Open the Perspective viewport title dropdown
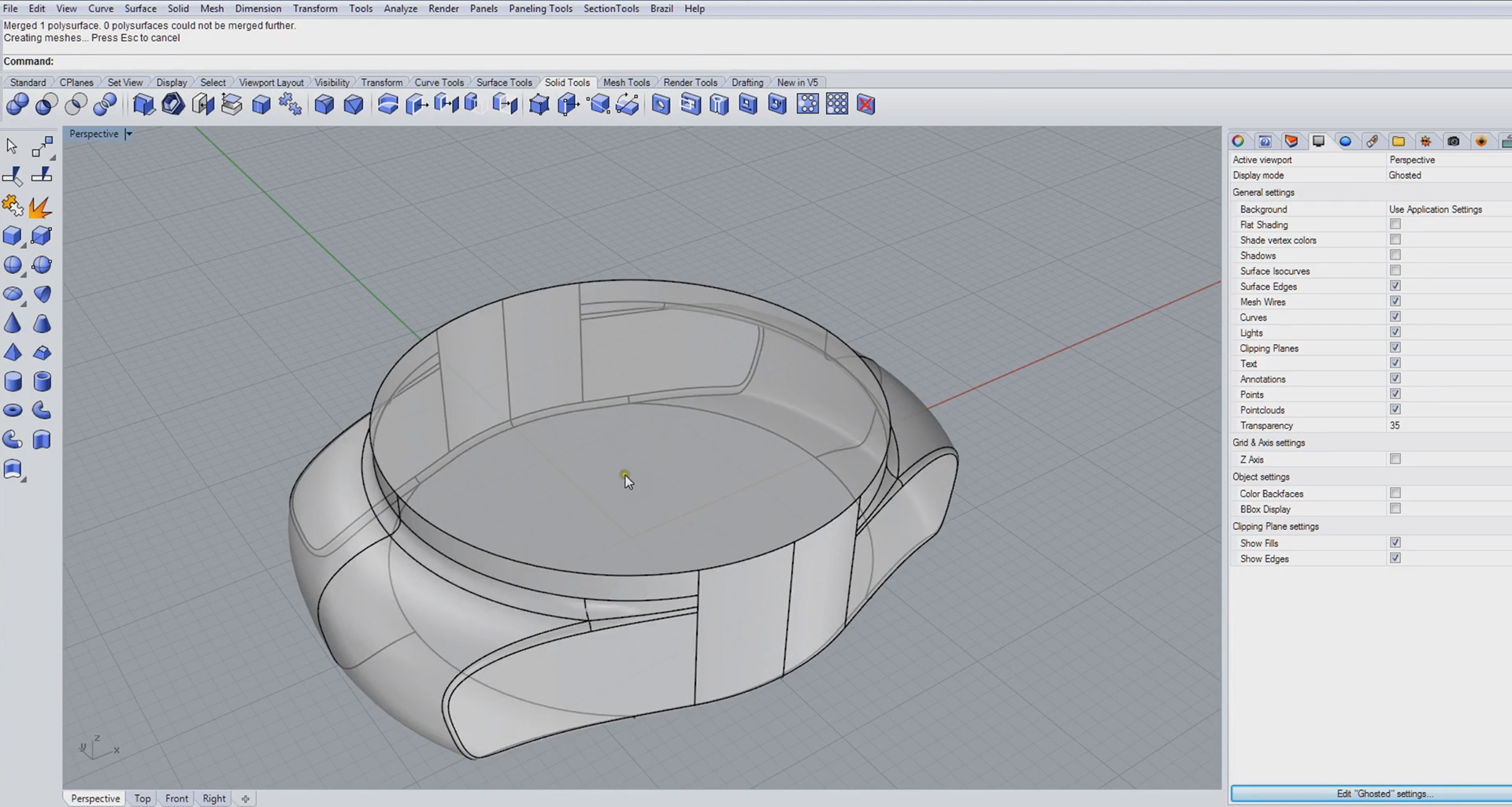 point(129,134)
